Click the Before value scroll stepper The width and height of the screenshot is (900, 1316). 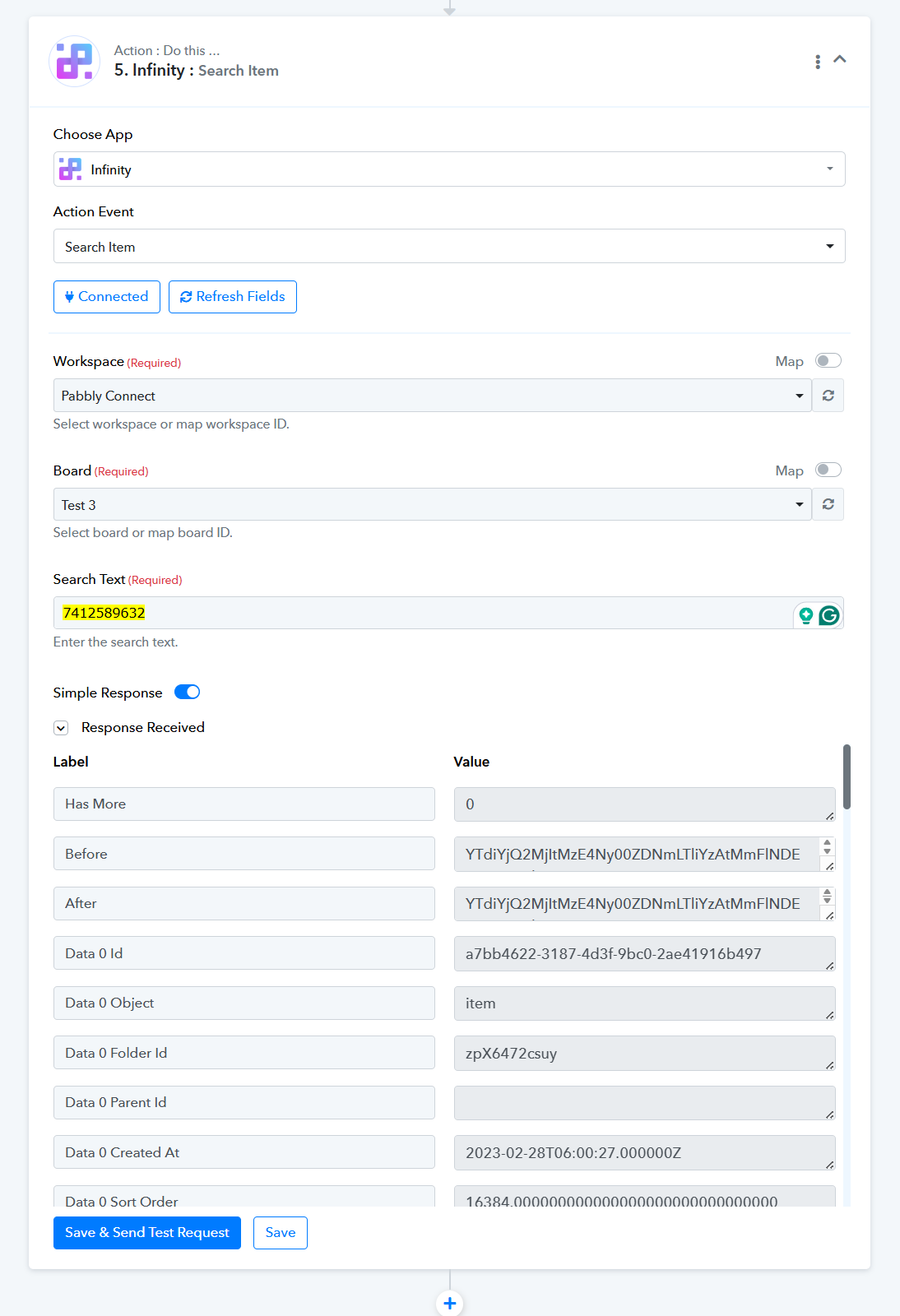tap(828, 846)
